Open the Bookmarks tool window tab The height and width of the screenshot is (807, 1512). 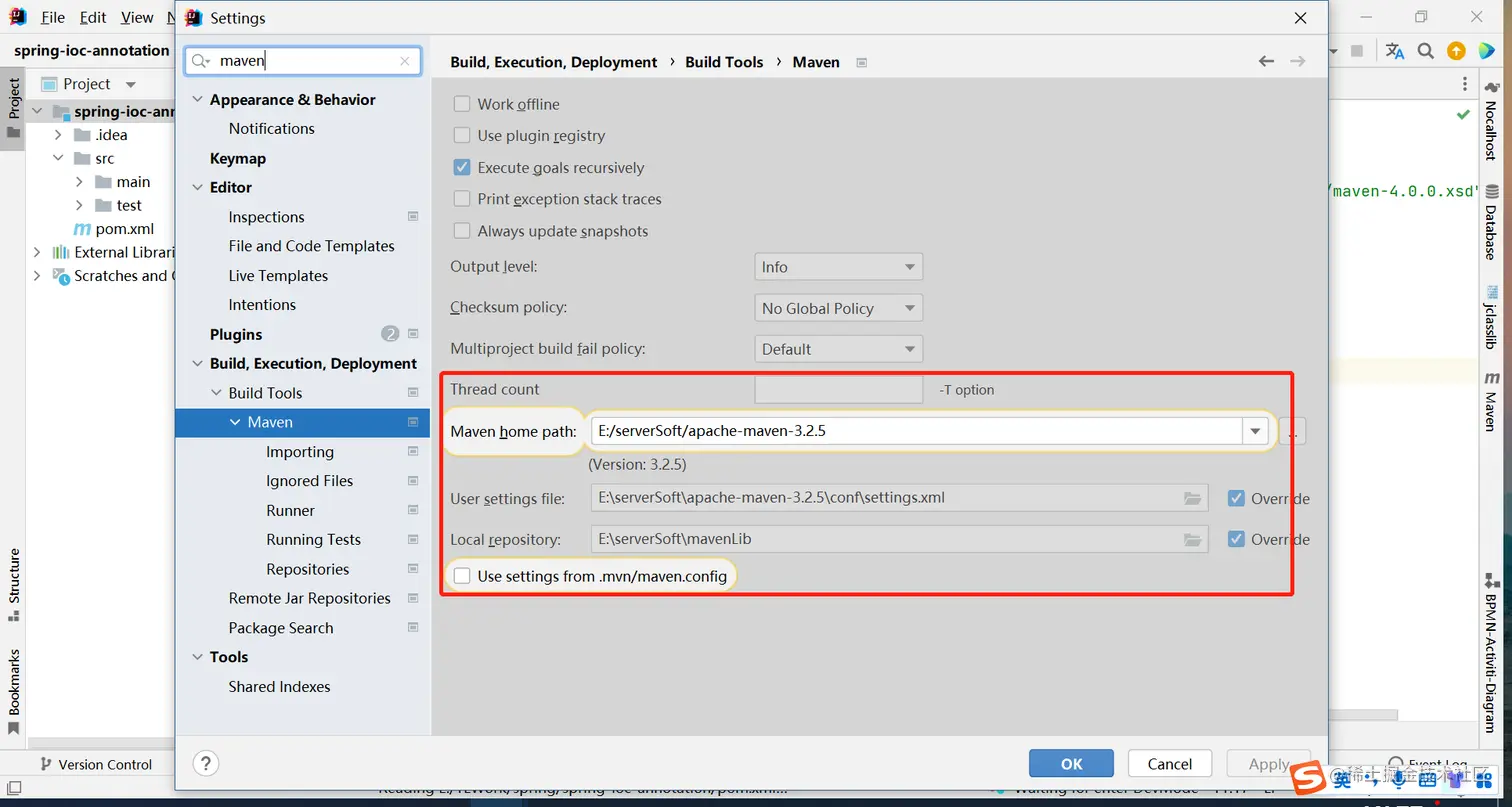[x=13, y=690]
